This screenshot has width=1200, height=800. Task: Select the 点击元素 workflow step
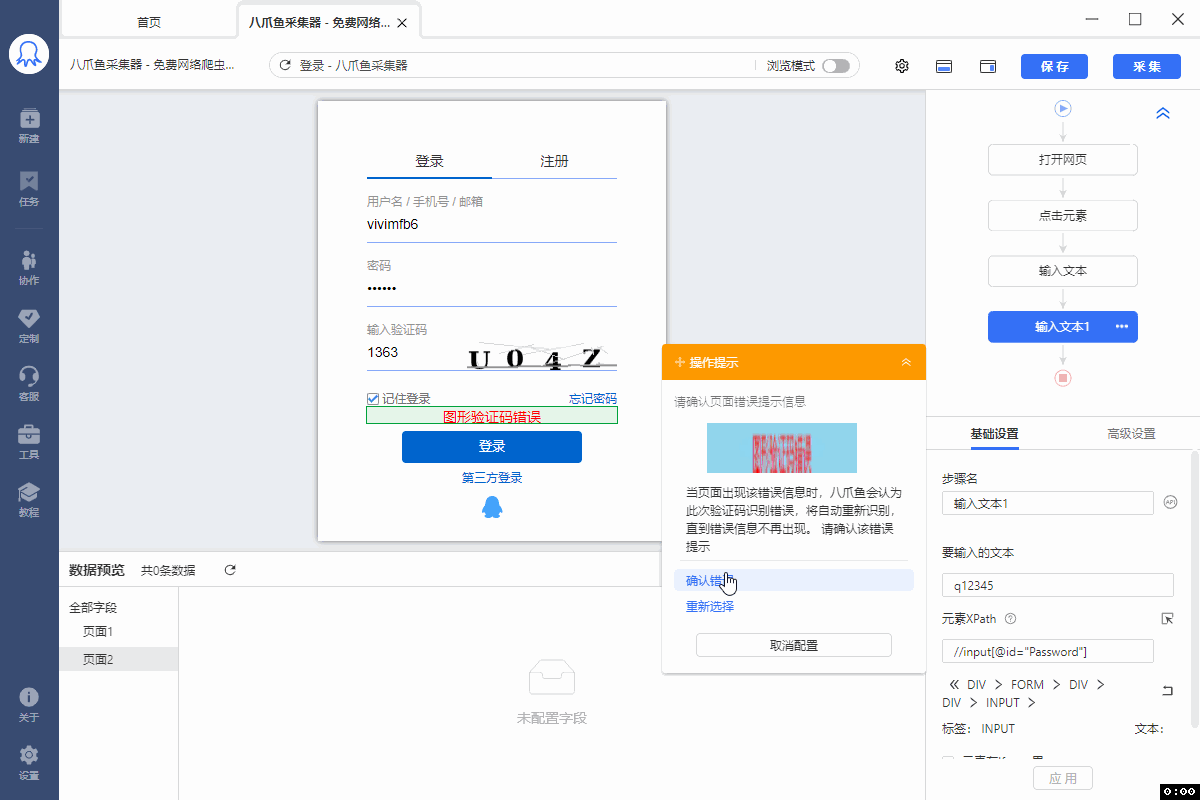point(1063,215)
